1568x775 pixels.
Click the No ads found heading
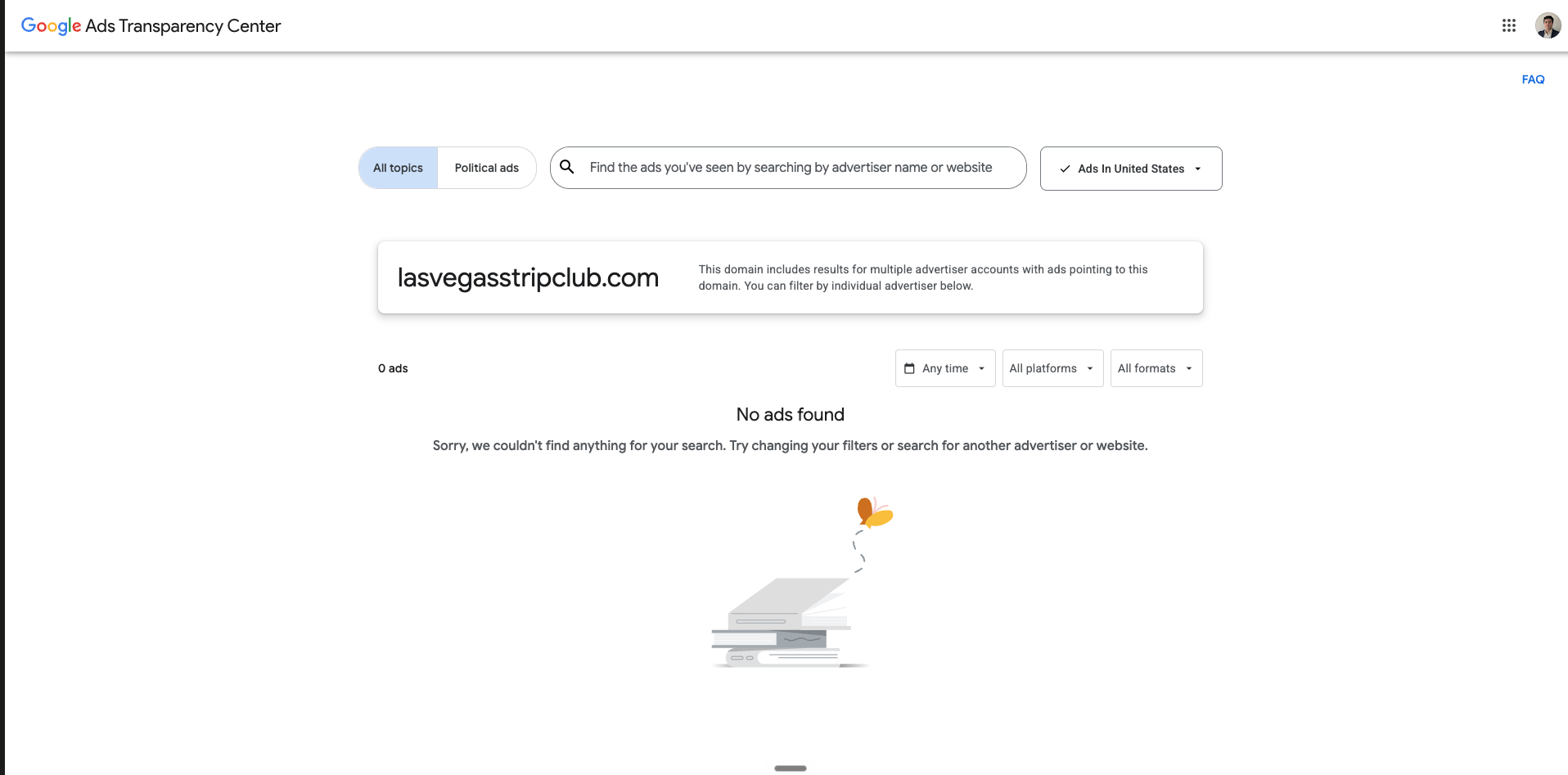791,414
